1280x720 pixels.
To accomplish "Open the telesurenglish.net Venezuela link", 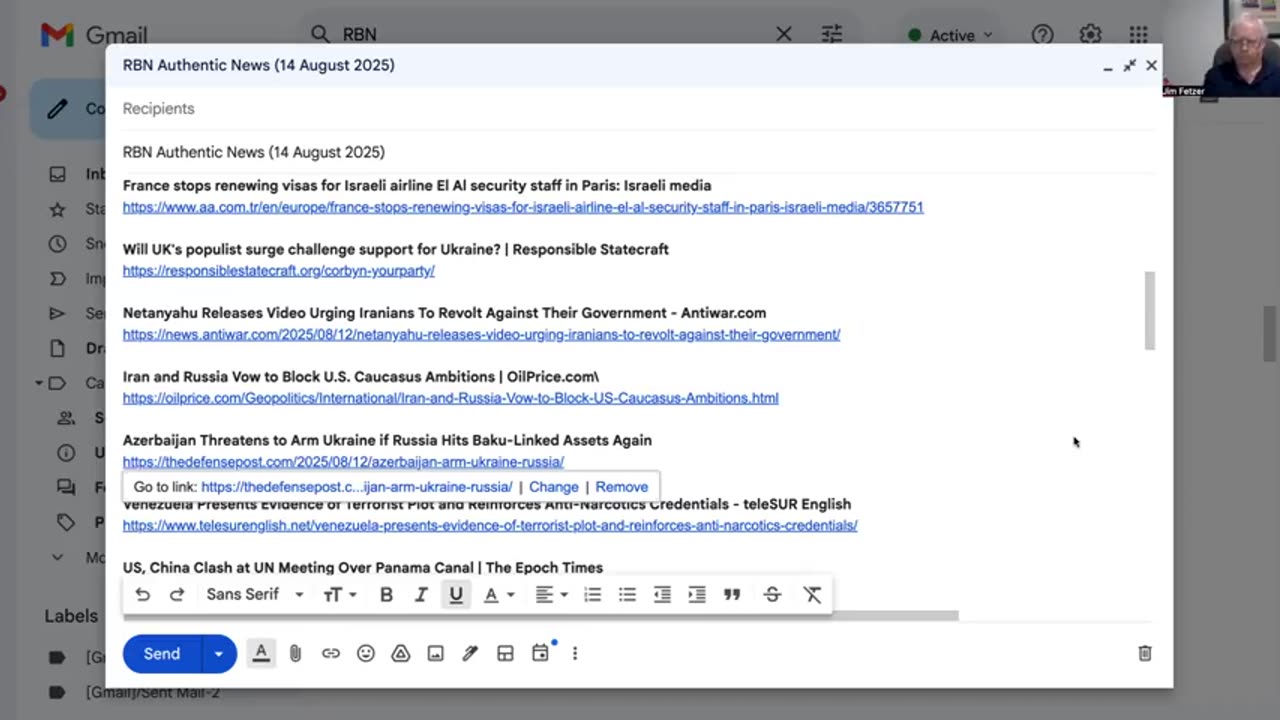I will 490,525.
